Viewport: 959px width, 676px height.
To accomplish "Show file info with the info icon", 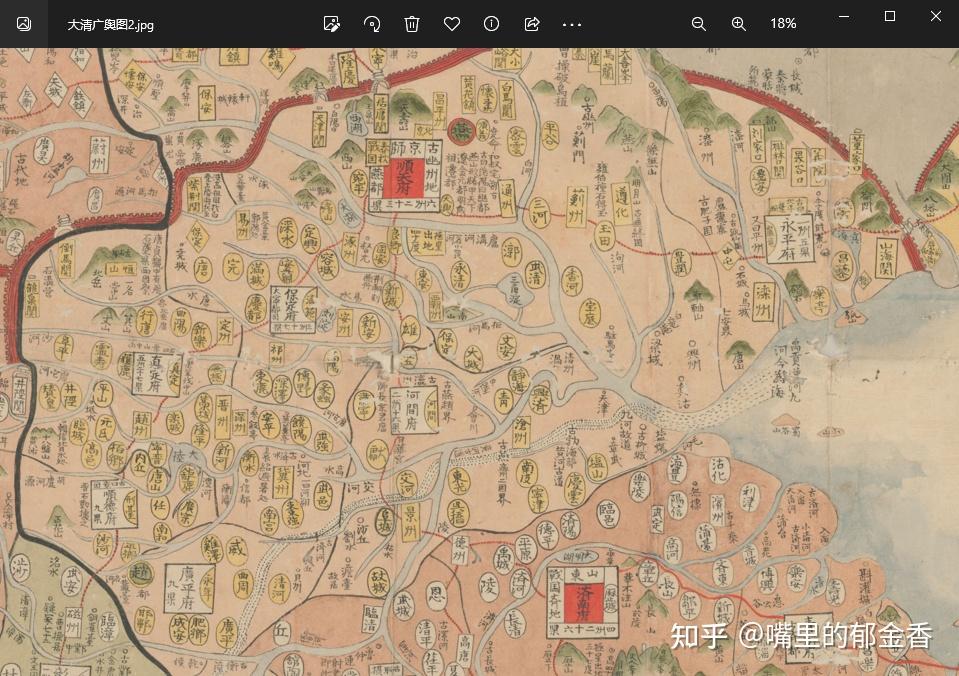I will (x=492, y=24).
